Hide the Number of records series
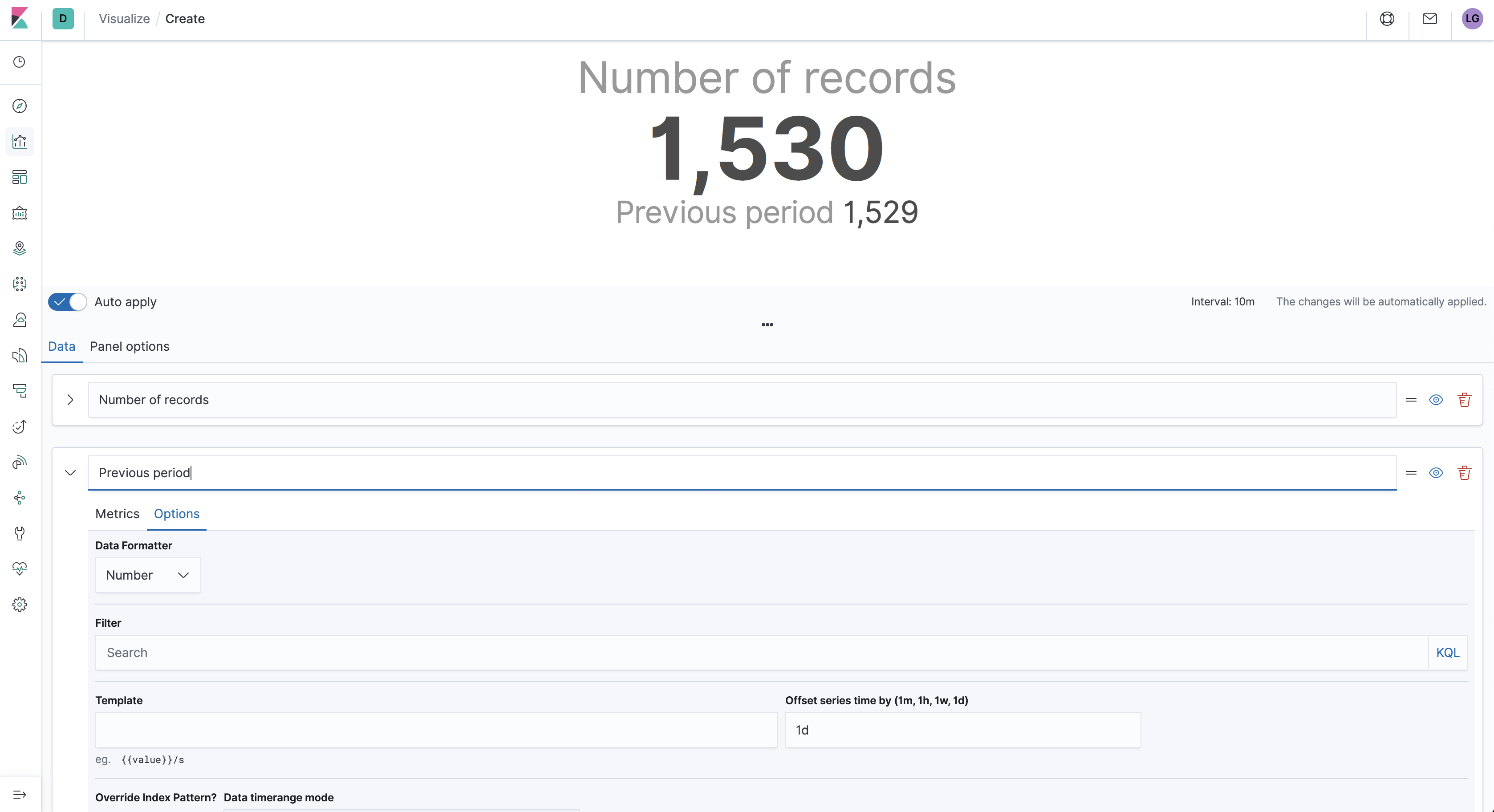This screenshot has width=1494, height=812. click(1435, 400)
